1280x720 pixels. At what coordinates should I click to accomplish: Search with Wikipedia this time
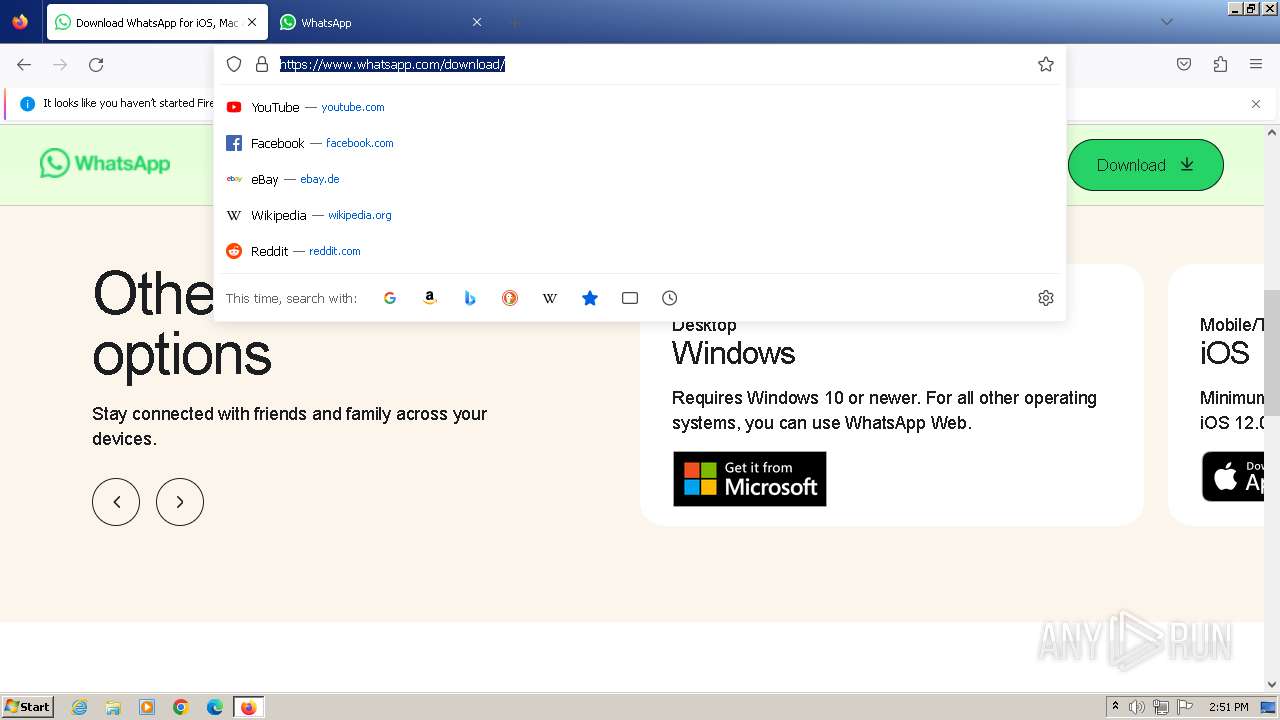(550, 298)
